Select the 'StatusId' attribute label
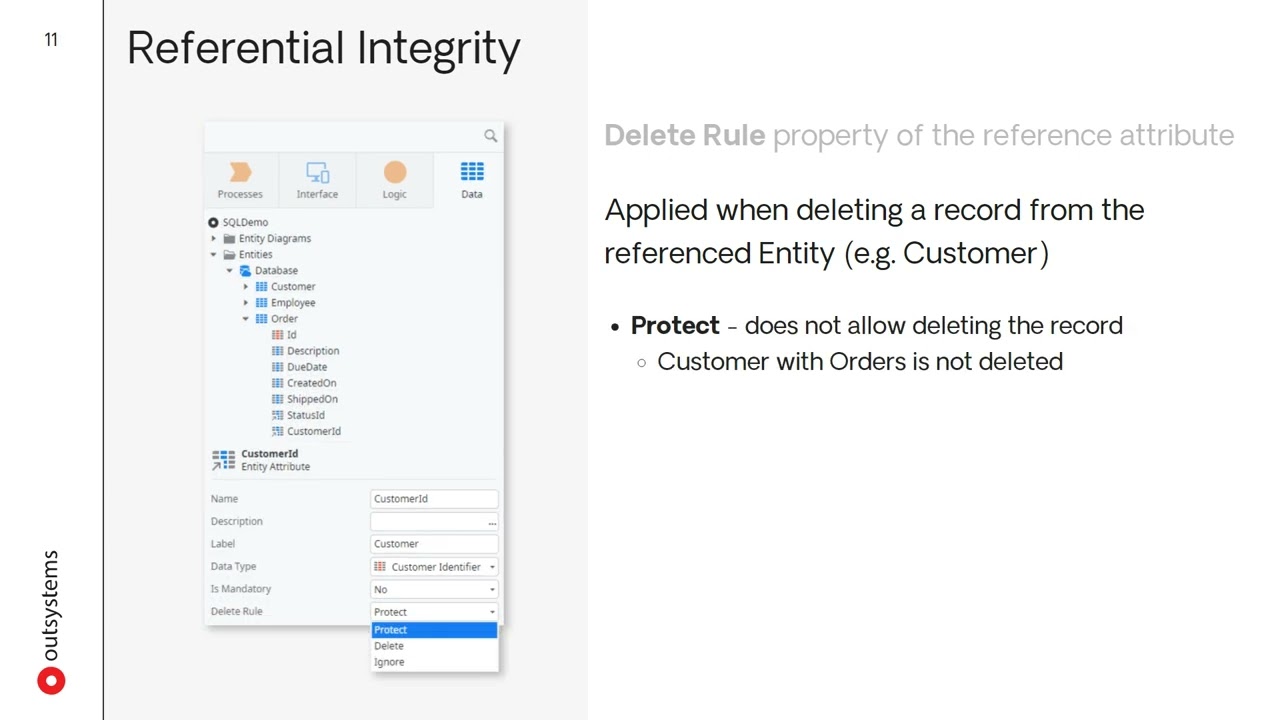The width and height of the screenshot is (1280, 720). (306, 414)
